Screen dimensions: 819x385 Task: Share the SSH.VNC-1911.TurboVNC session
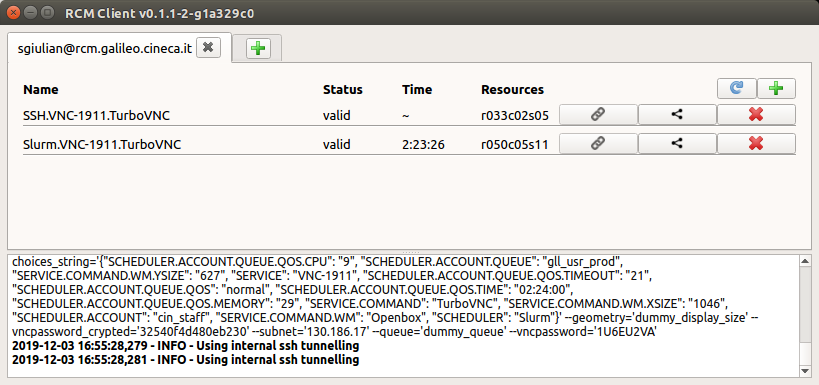(x=677, y=115)
